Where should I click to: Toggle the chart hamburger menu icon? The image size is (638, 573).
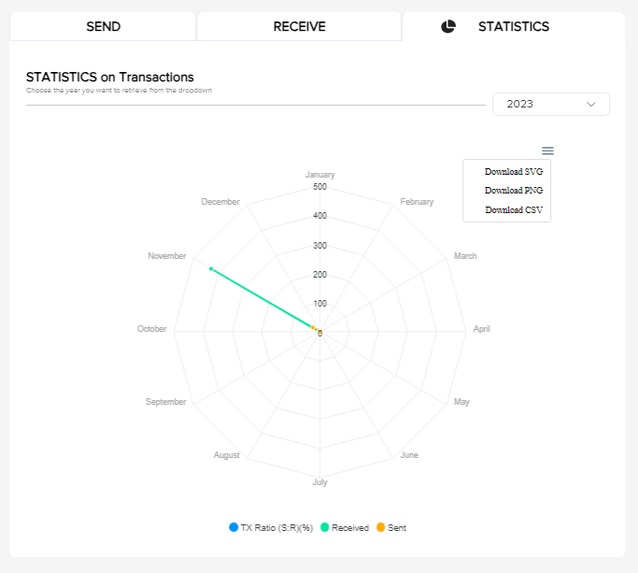(548, 151)
